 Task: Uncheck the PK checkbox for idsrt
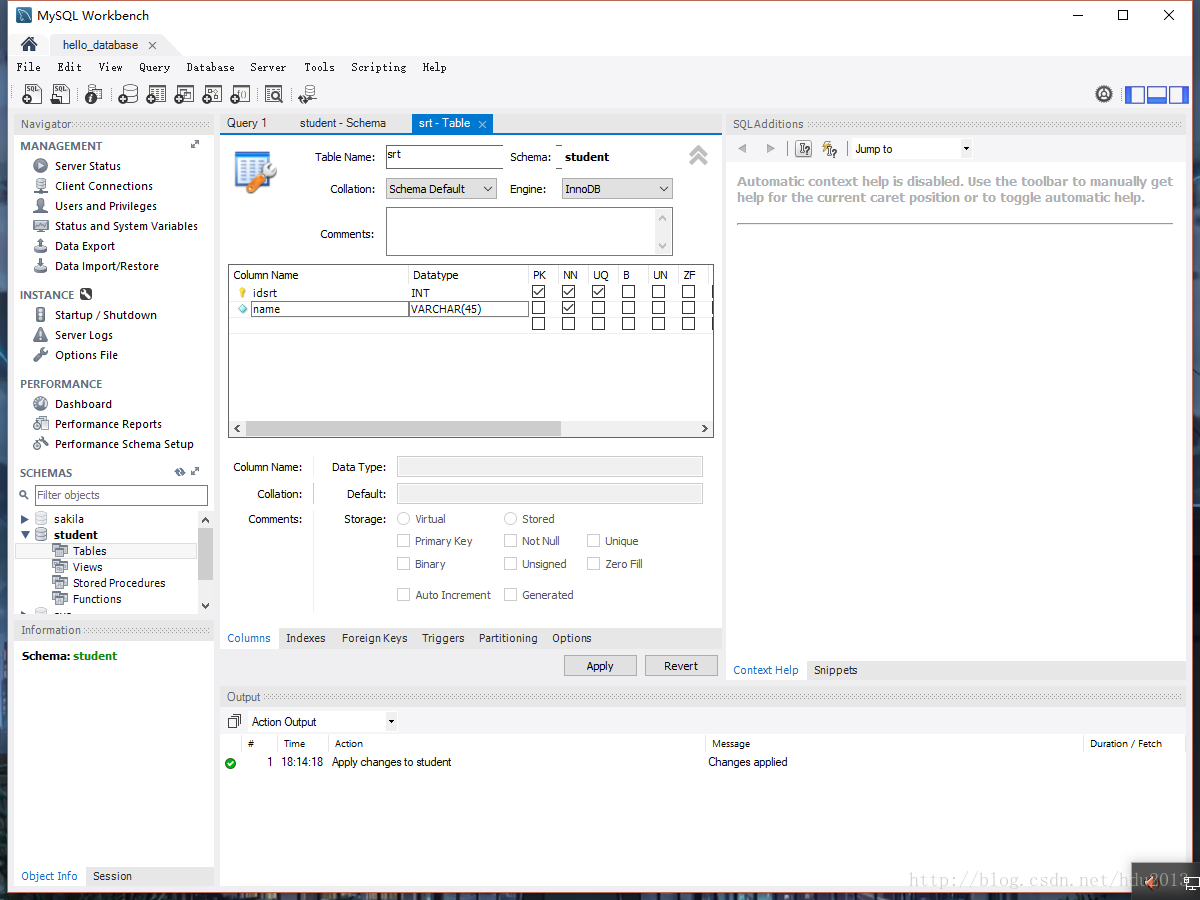pyautogui.click(x=539, y=292)
